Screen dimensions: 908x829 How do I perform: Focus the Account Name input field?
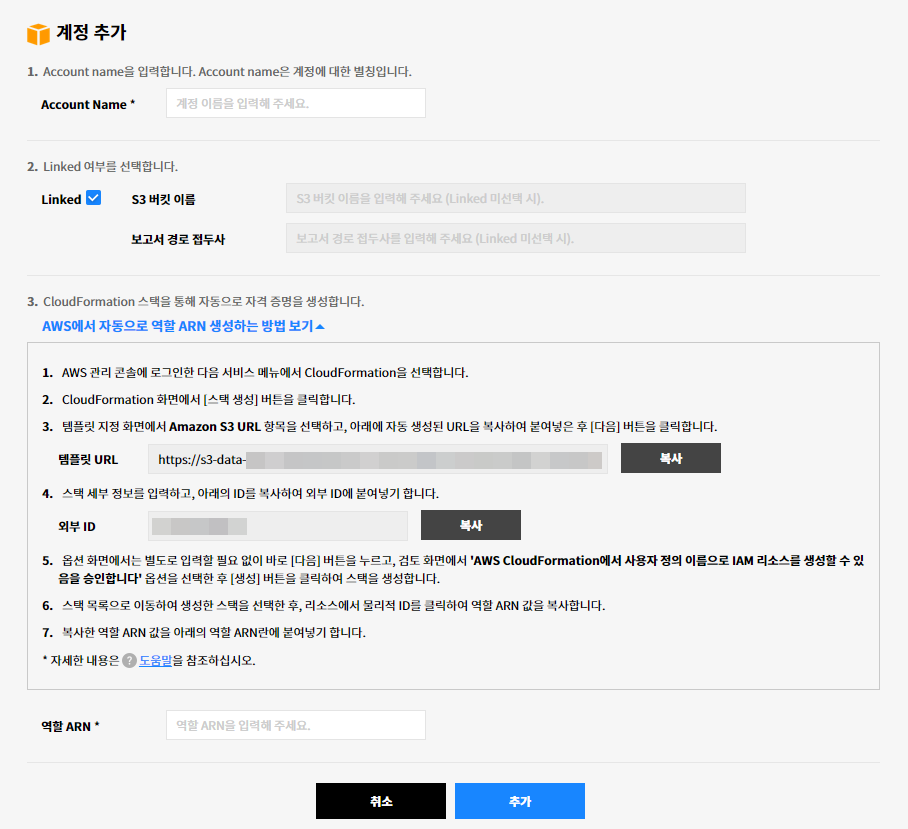tap(295, 103)
